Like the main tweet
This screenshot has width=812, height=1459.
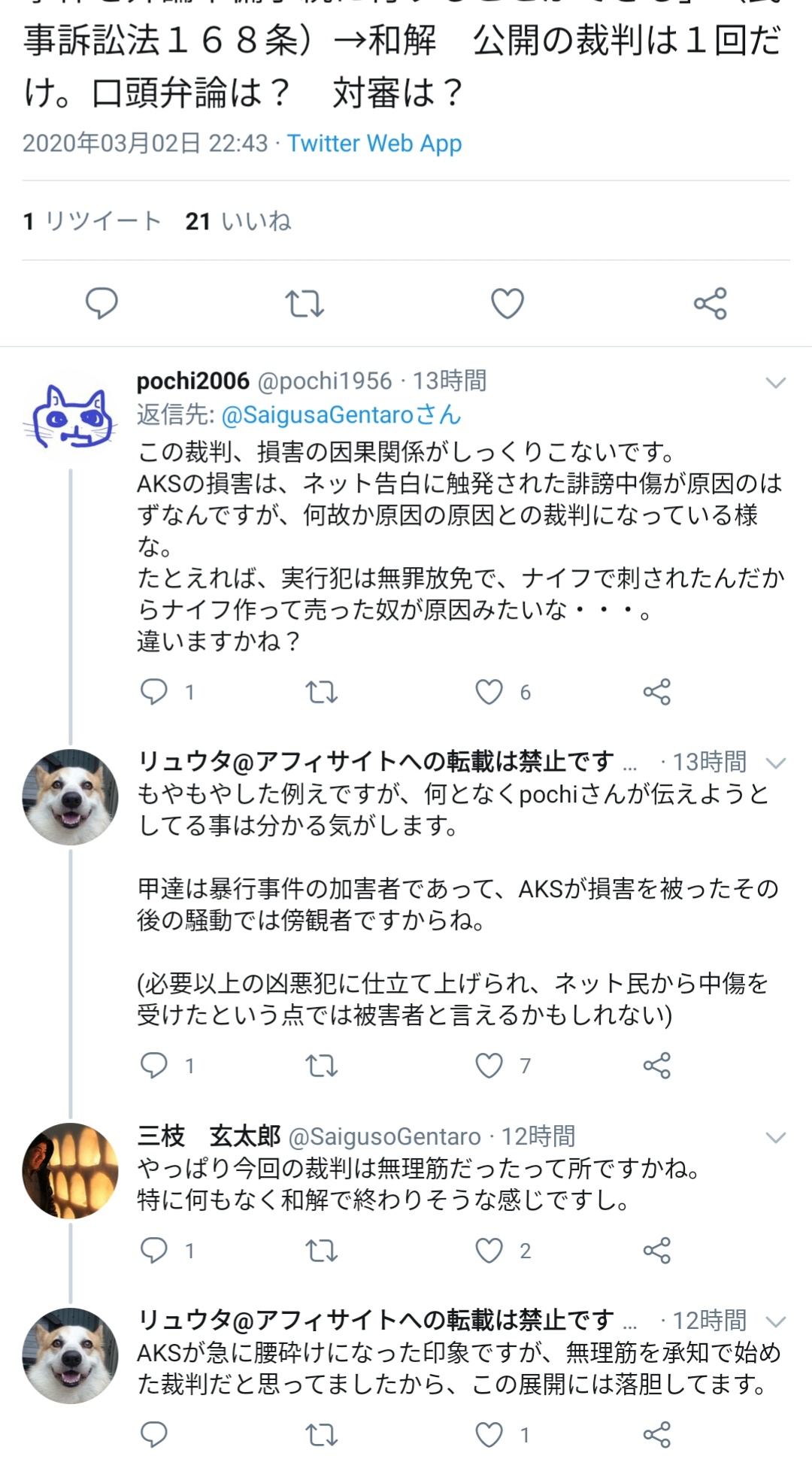(x=507, y=303)
